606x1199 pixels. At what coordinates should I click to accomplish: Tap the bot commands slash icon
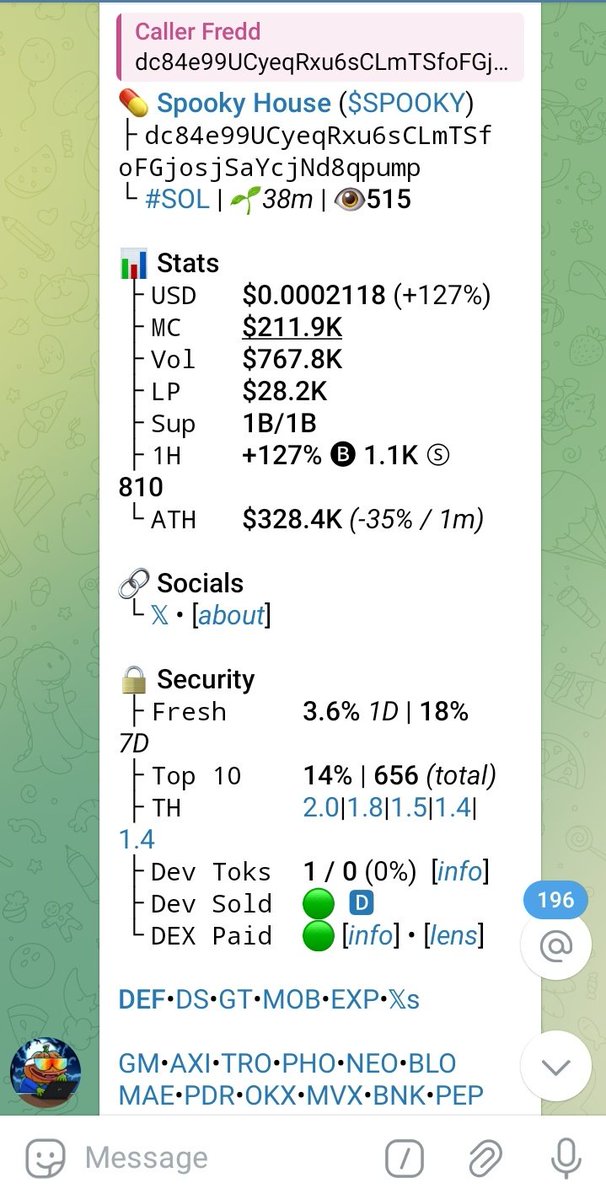coord(405,1160)
